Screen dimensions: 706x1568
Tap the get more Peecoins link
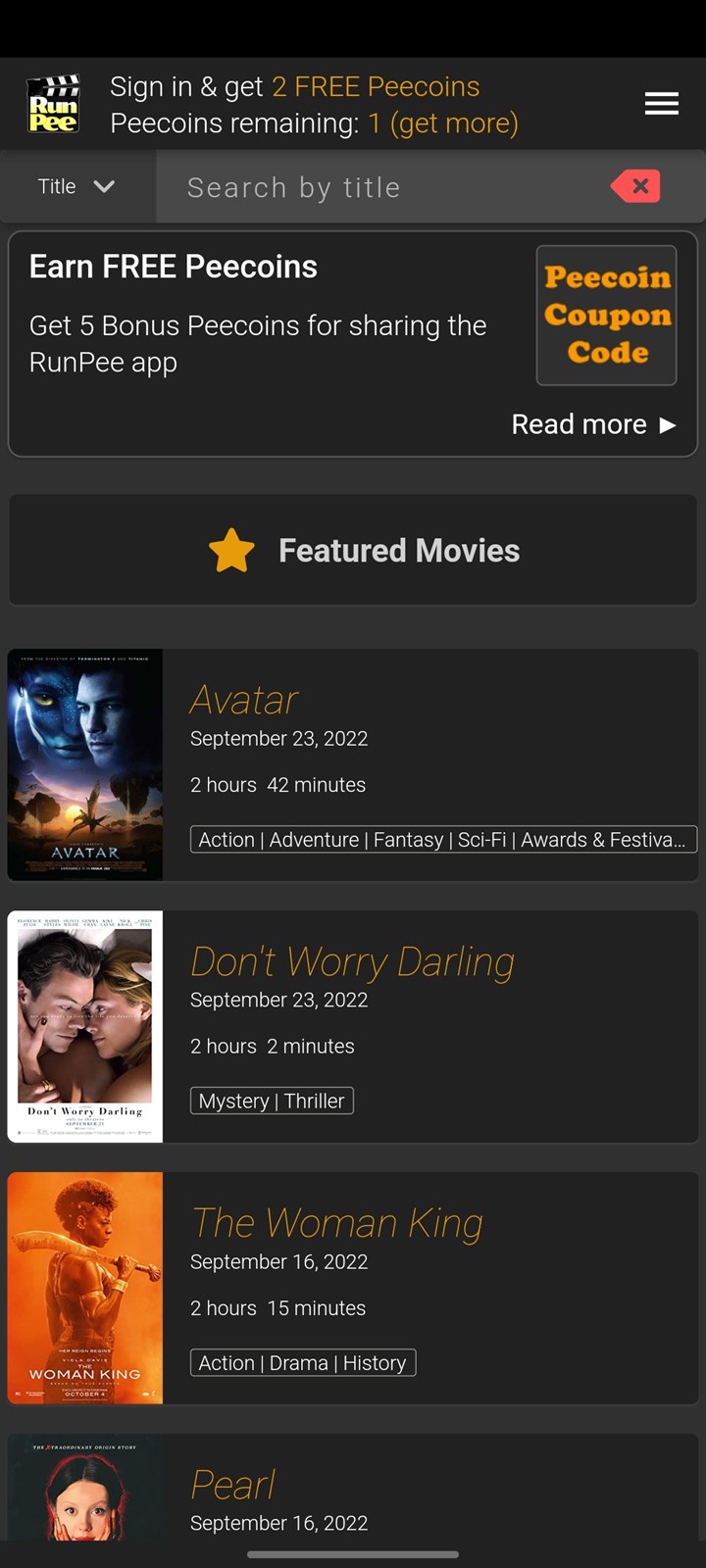click(454, 123)
